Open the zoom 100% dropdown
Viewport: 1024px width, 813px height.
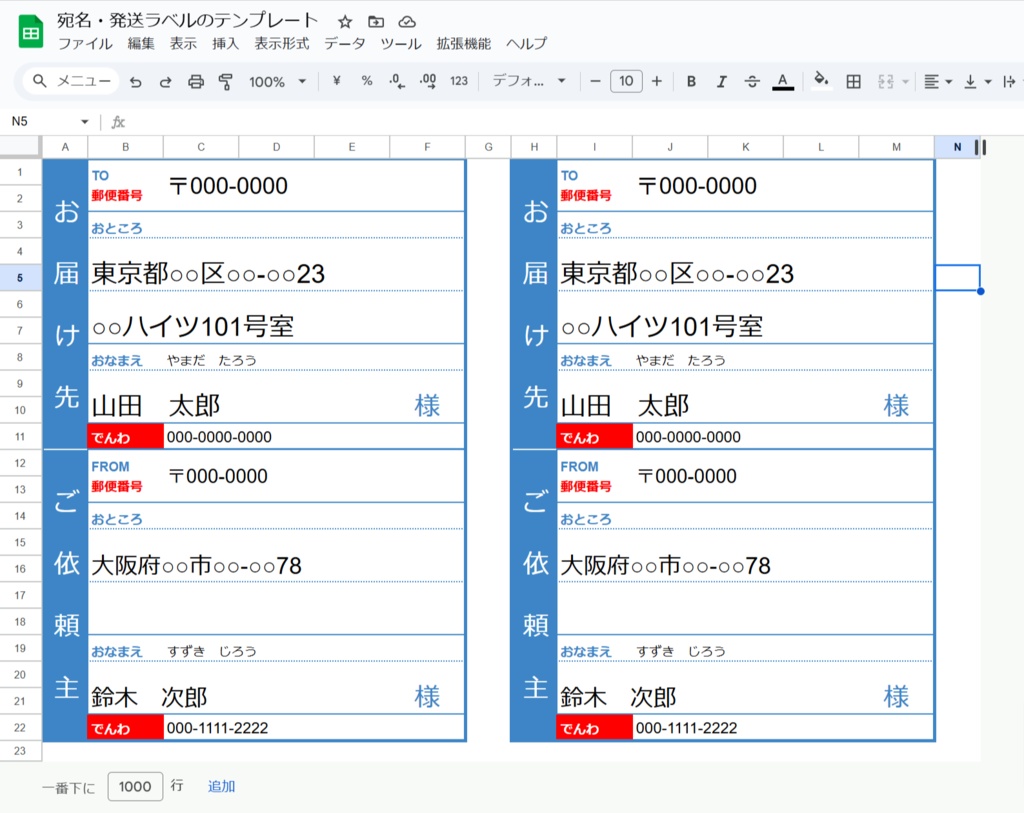coord(277,82)
